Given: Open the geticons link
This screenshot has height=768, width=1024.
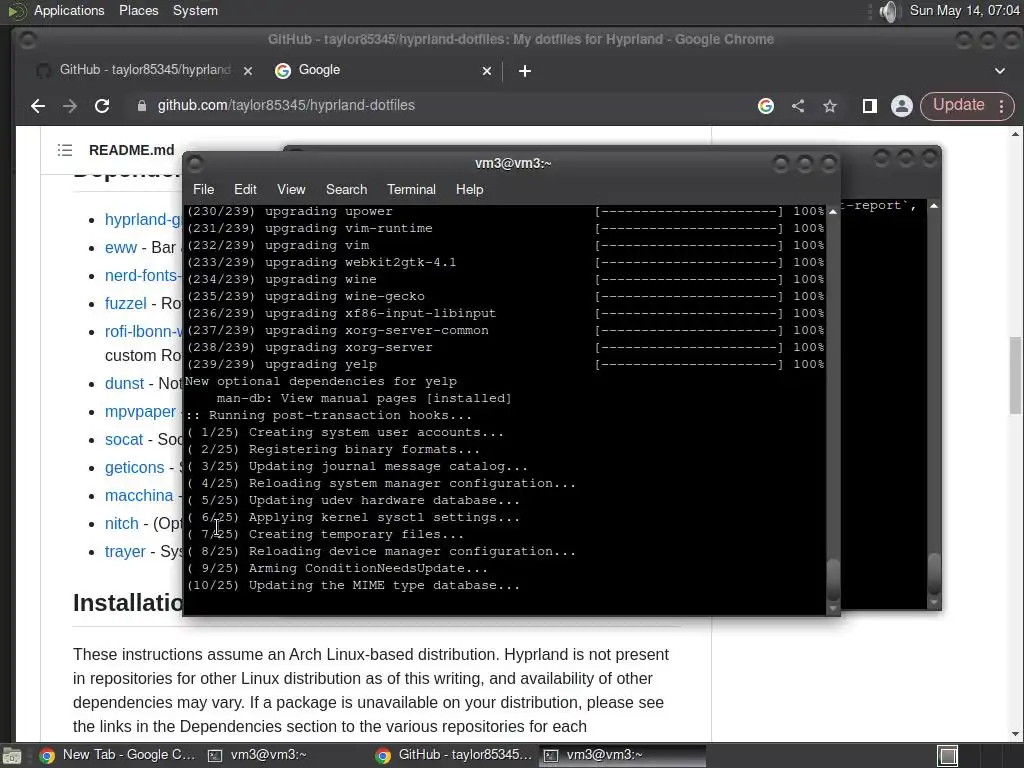Looking at the screenshot, I should (x=135, y=468).
